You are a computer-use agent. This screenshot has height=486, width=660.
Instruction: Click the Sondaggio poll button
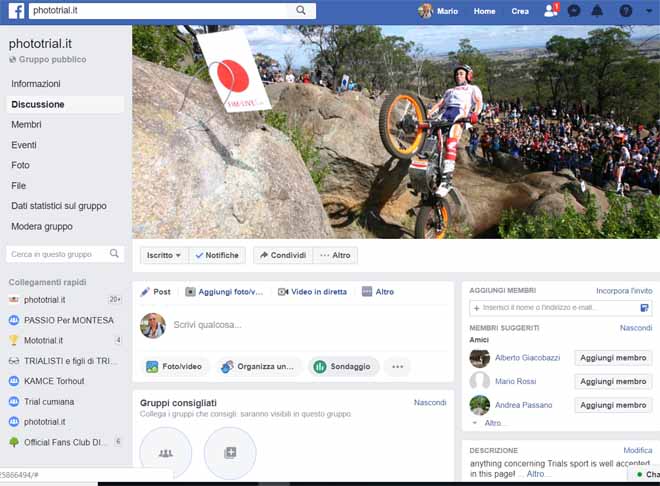click(x=343, y=366)
